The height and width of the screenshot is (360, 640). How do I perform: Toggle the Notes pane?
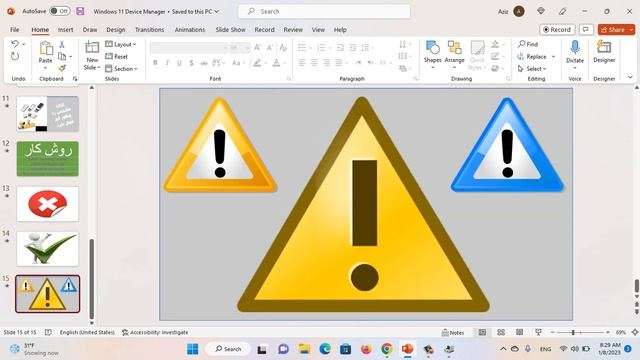point(453,332)
